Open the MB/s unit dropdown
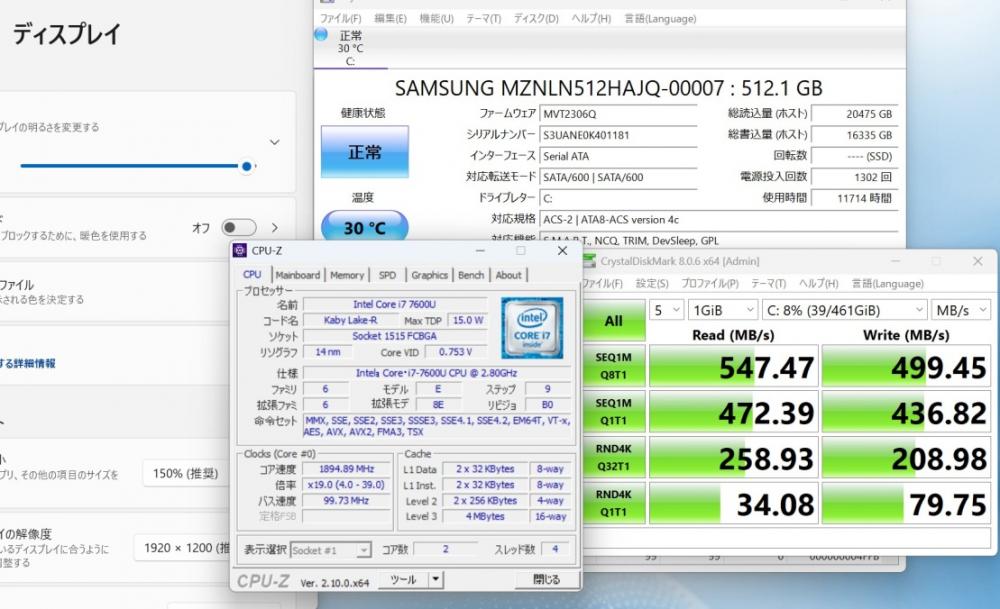This screenshot has height=609, width=1000. coord(960,311)
